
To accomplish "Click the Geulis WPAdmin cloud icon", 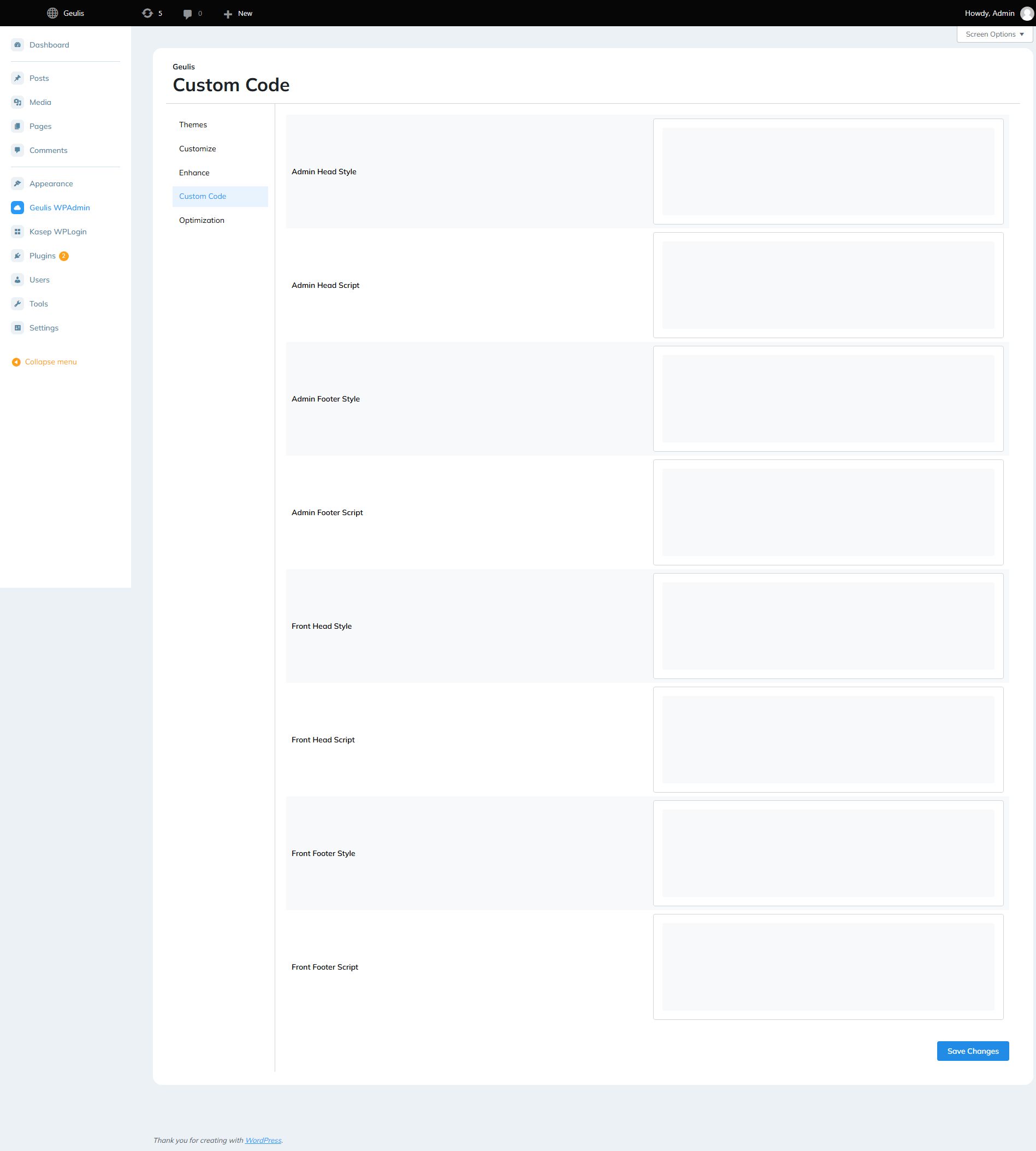I will pos(17,208).
